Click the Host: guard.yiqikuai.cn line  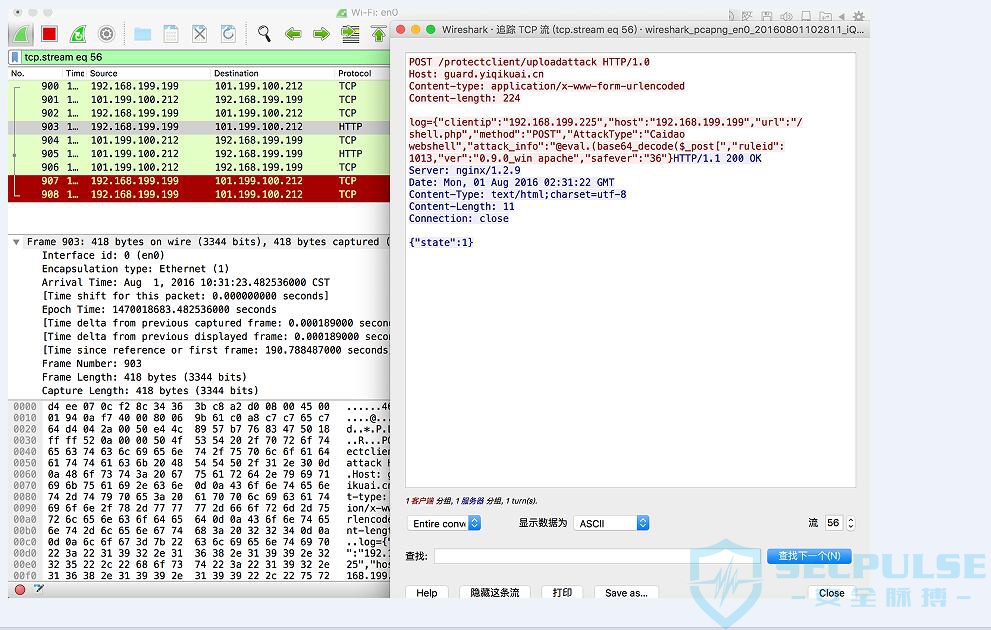pos(476,74)
